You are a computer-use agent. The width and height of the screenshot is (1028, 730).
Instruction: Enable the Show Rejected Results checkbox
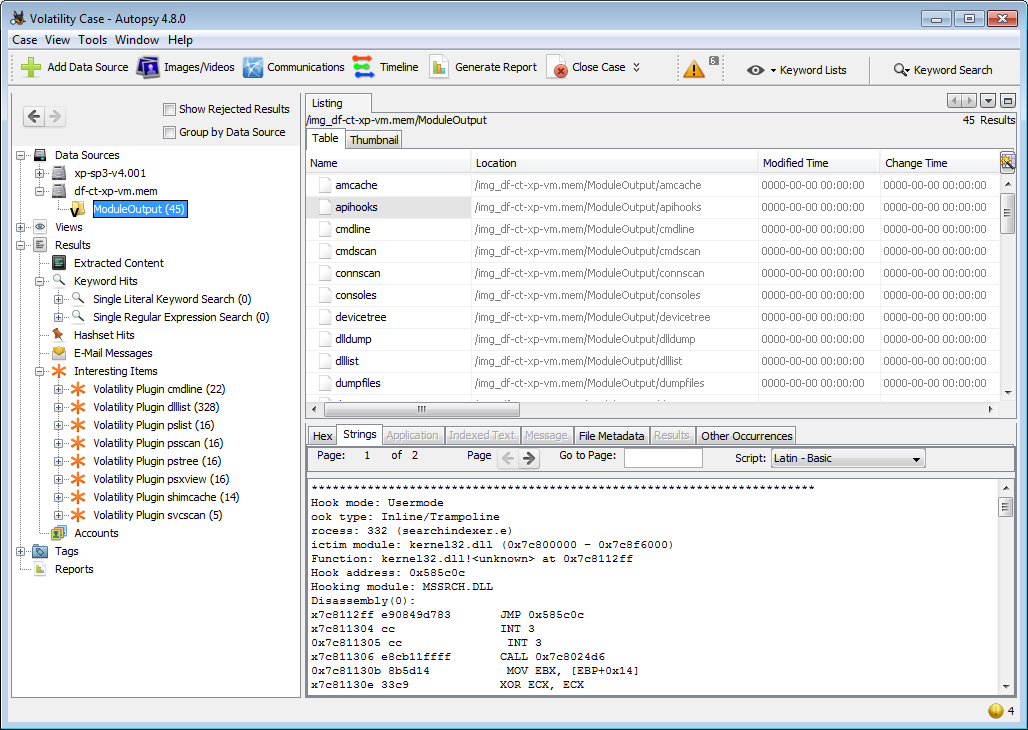pos(170,109)
